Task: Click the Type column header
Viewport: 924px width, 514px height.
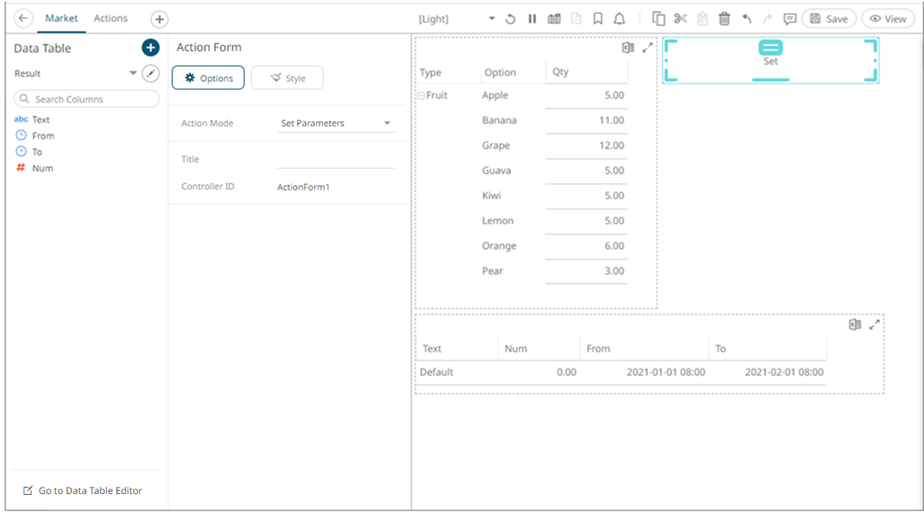Action: click(x=430, y=73)
